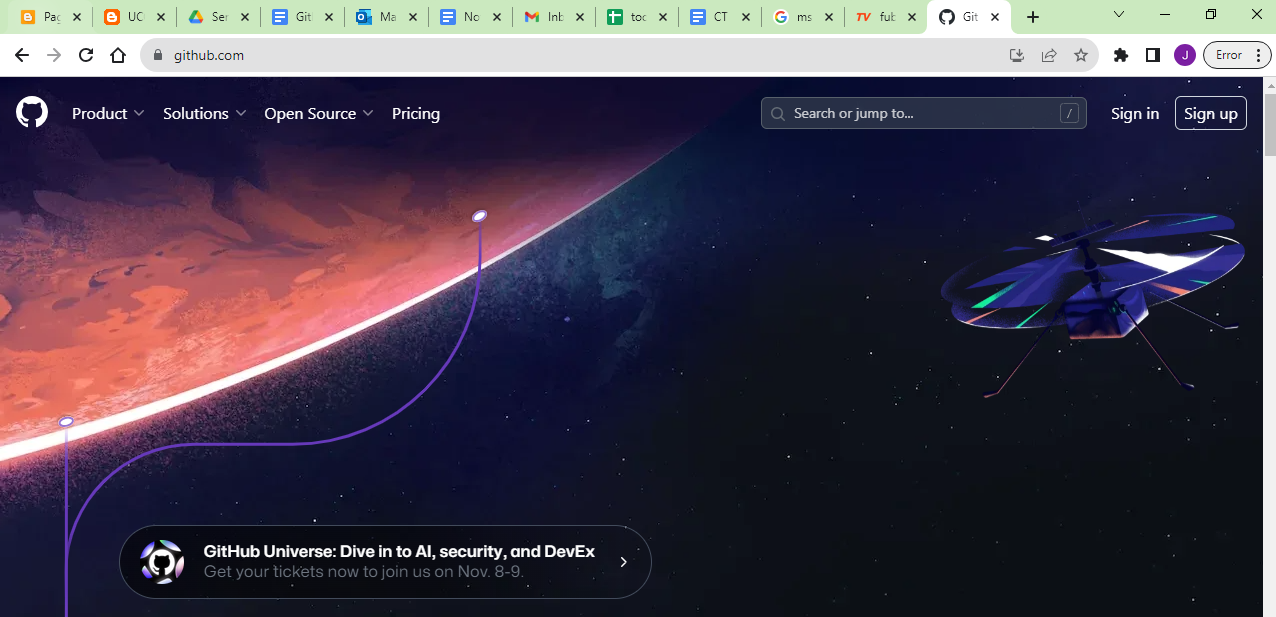Open the GitHub Universe announcement banner
1276x617 pixels.
385,562
